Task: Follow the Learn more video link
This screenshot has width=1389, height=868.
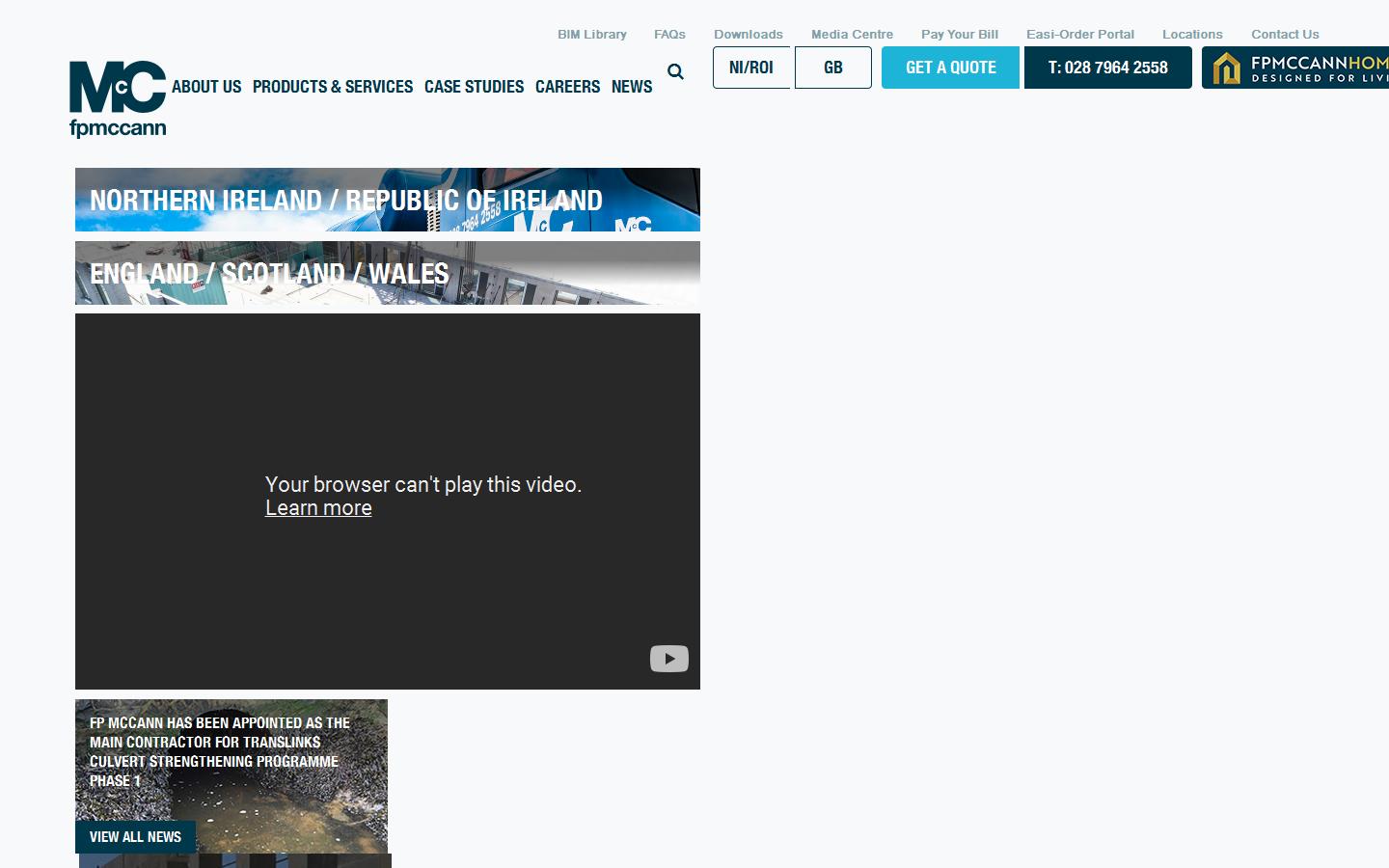Action: click(x=318, y=508)
